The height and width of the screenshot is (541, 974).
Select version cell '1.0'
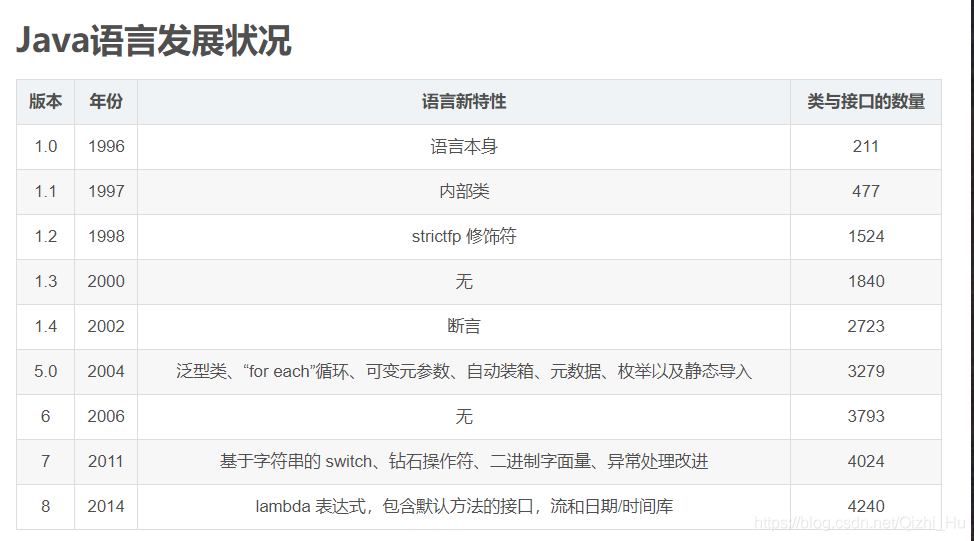click(45, 147)
